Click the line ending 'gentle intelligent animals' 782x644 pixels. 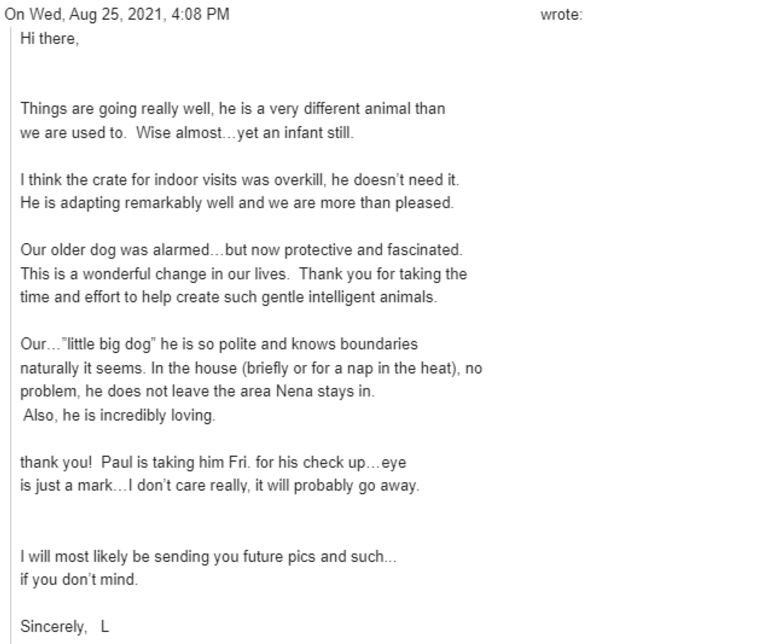228,297
